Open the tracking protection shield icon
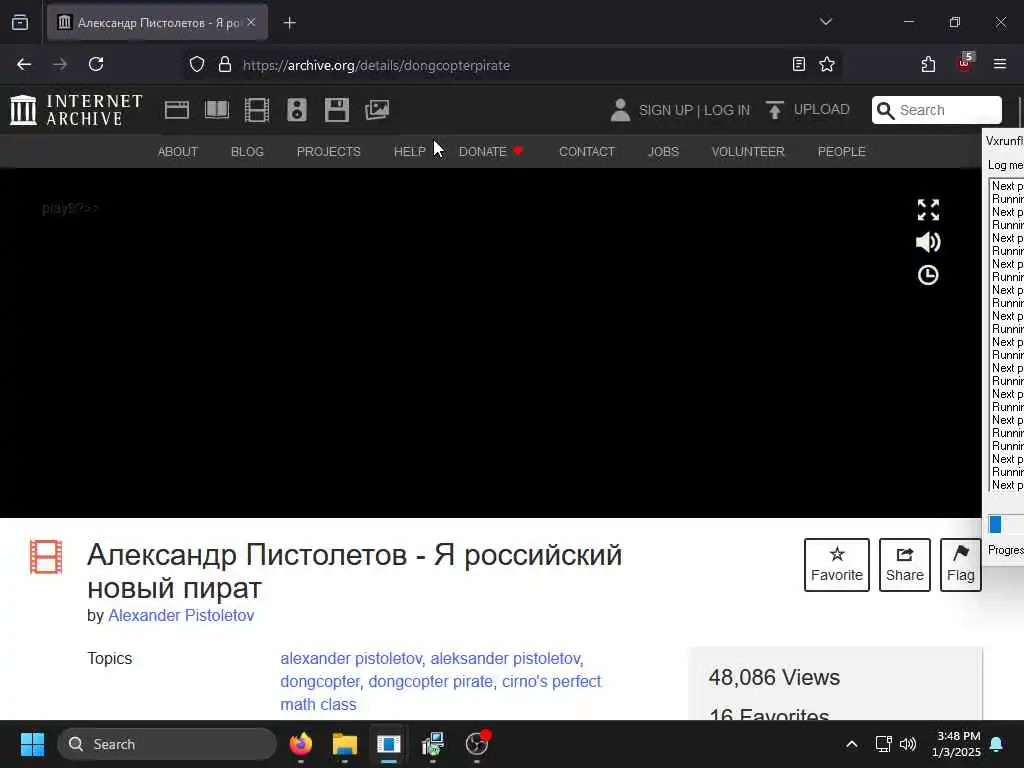This screenshot has height=768, width=1024. pos(197,65)
